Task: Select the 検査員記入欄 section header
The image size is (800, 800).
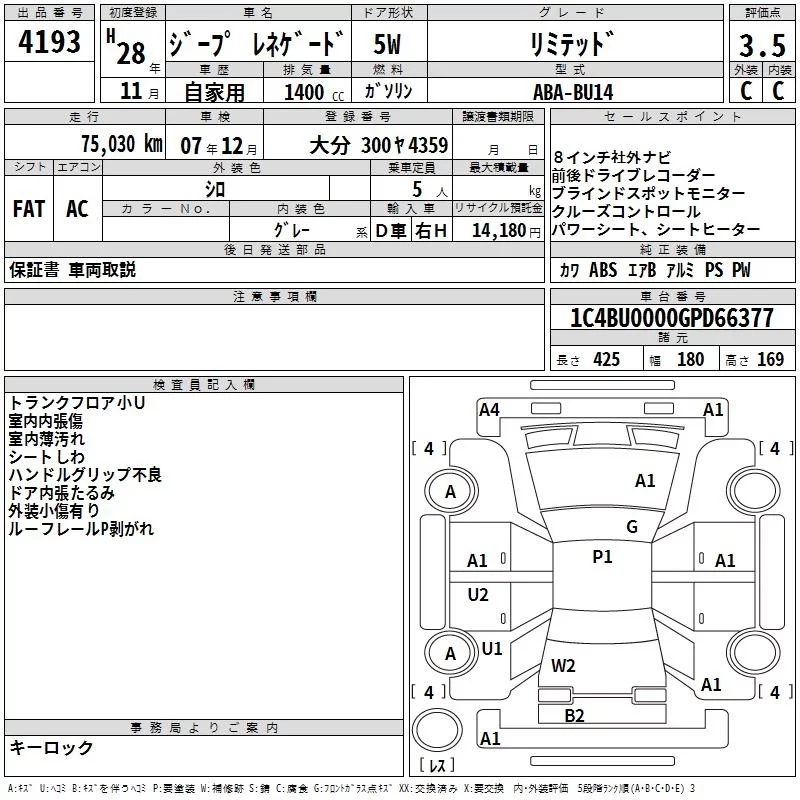Action: (204, 385)
